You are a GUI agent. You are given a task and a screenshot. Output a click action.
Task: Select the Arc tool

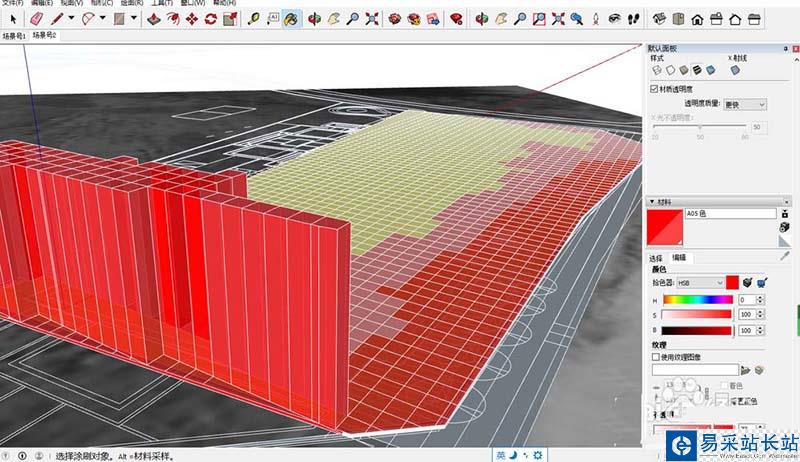point(88,19)
